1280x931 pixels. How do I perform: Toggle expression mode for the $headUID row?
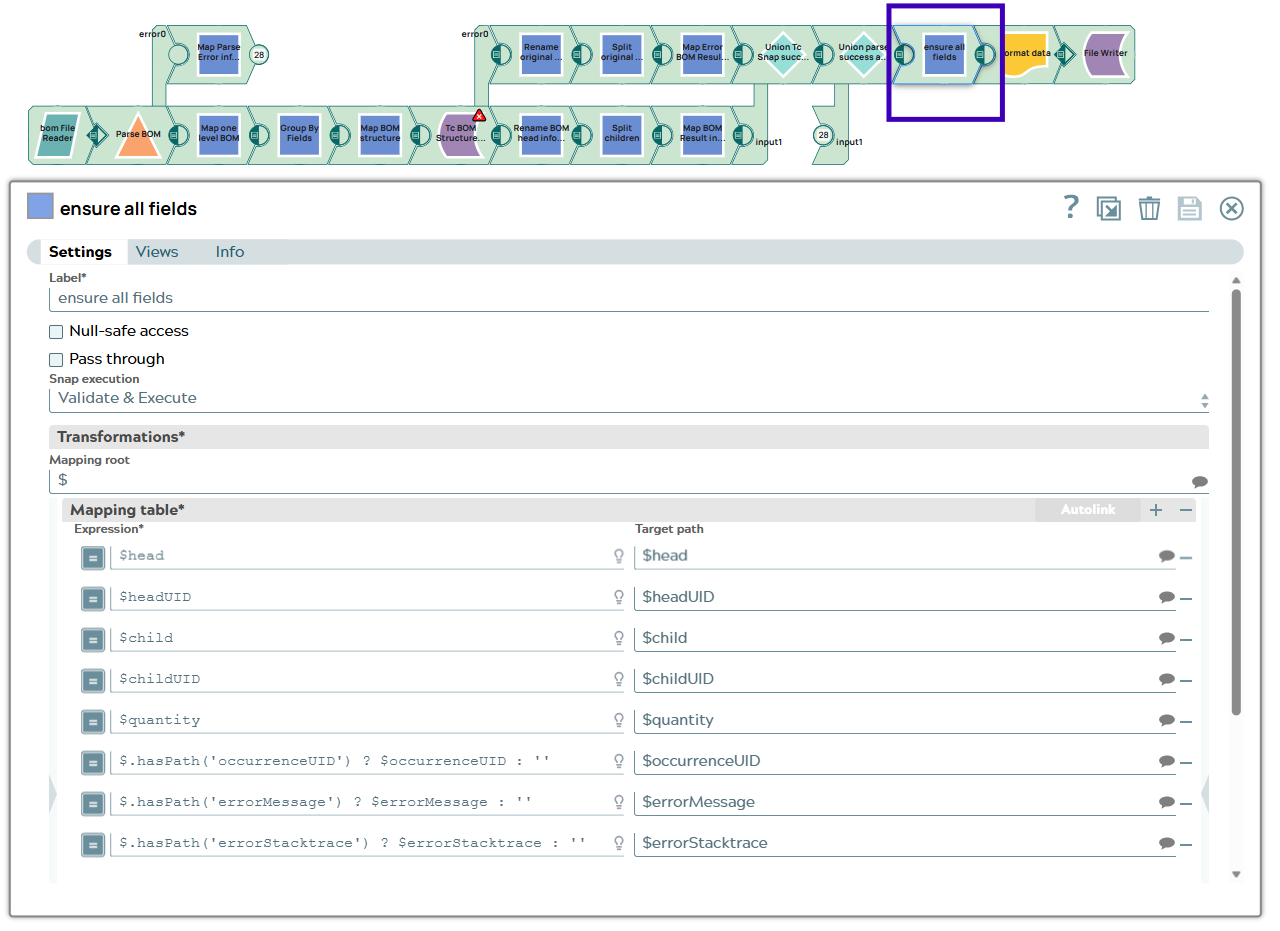[93, 598]
